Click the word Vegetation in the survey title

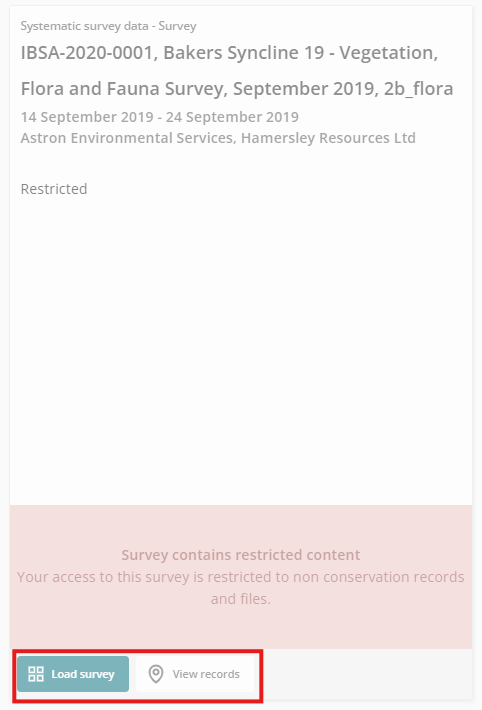coord(389,53)
